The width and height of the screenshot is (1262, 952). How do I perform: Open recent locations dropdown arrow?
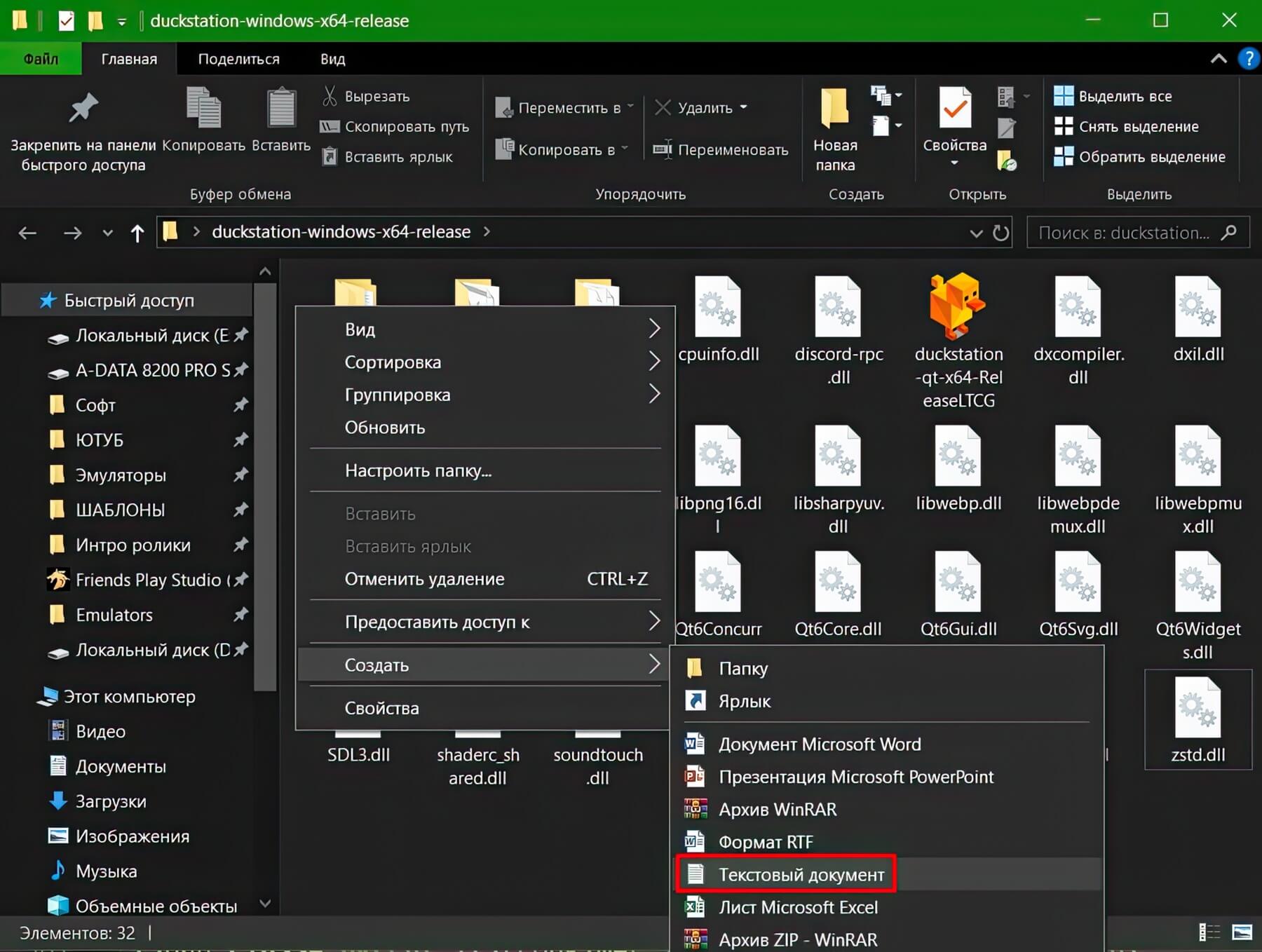107,233
